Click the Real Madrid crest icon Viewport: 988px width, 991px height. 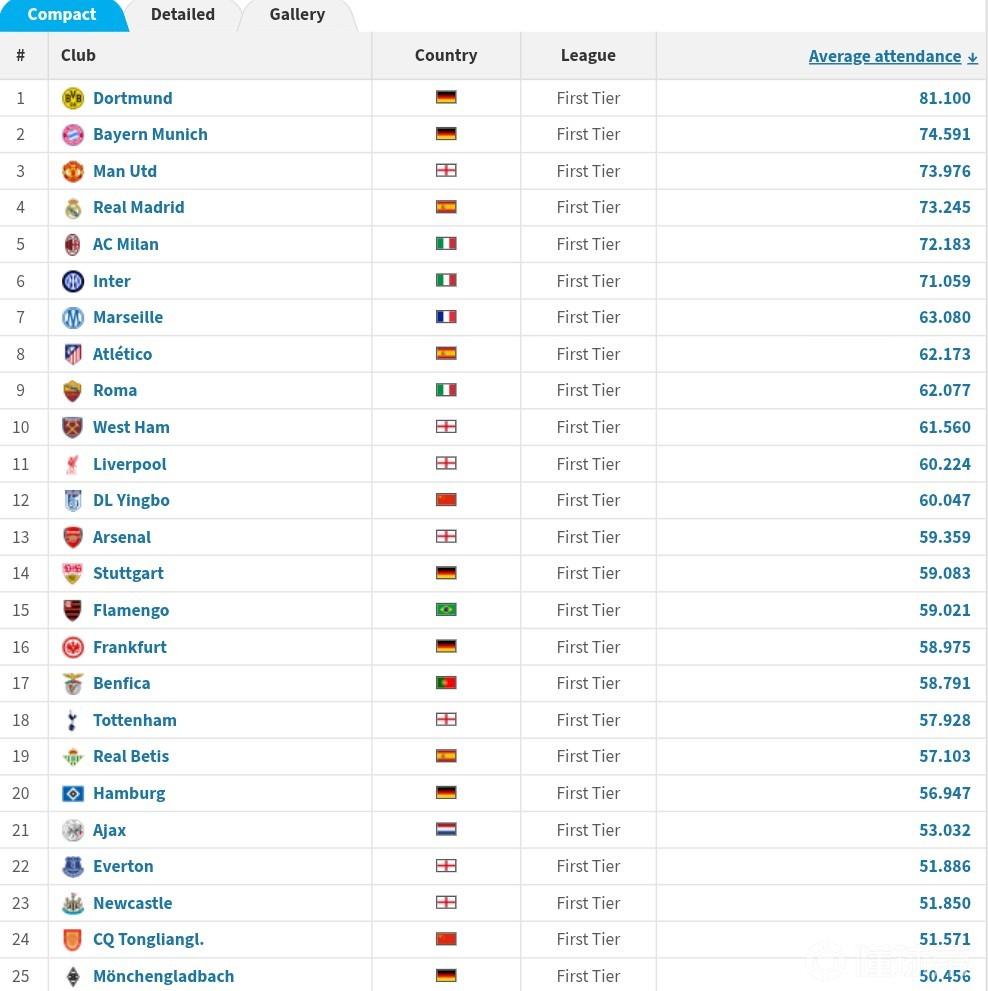pyautogui.click(x=73, y=208)
